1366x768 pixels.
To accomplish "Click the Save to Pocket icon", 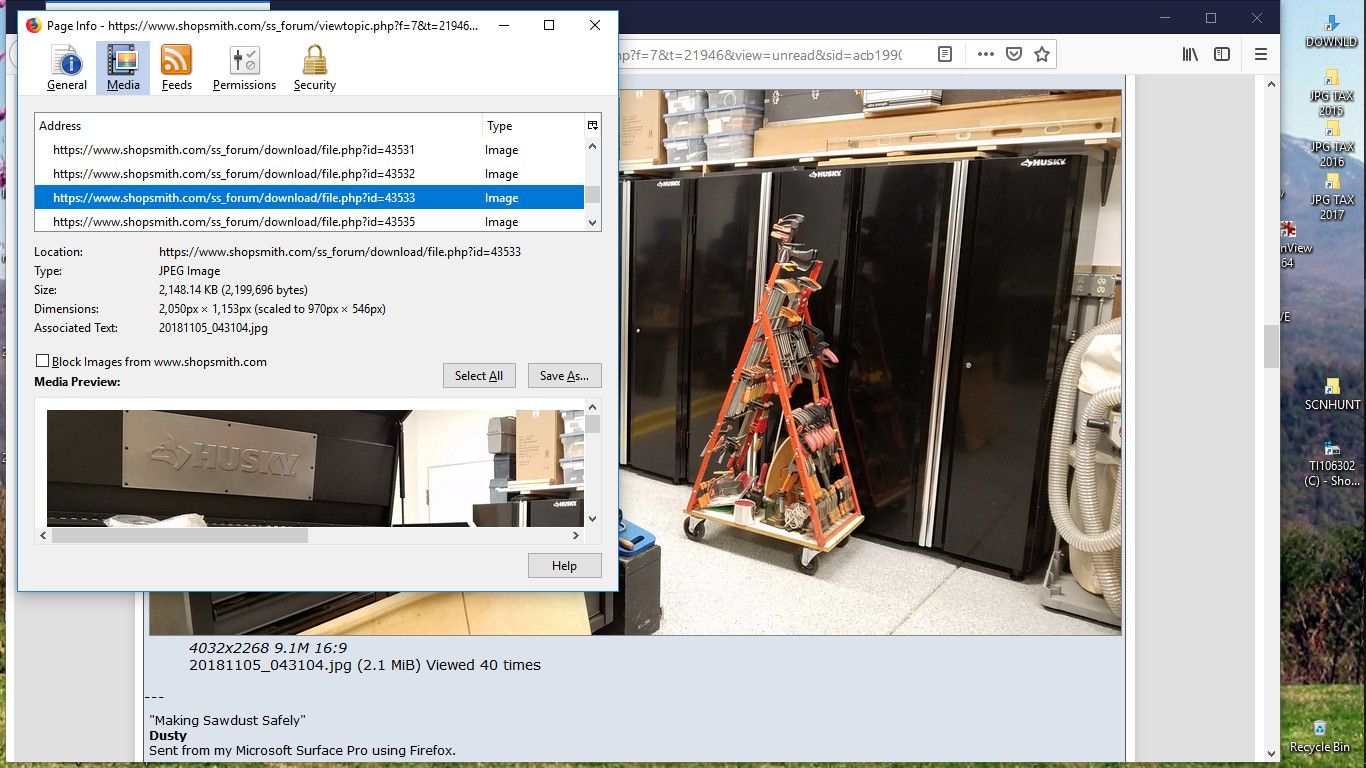I will click(x=1013, y=55).
